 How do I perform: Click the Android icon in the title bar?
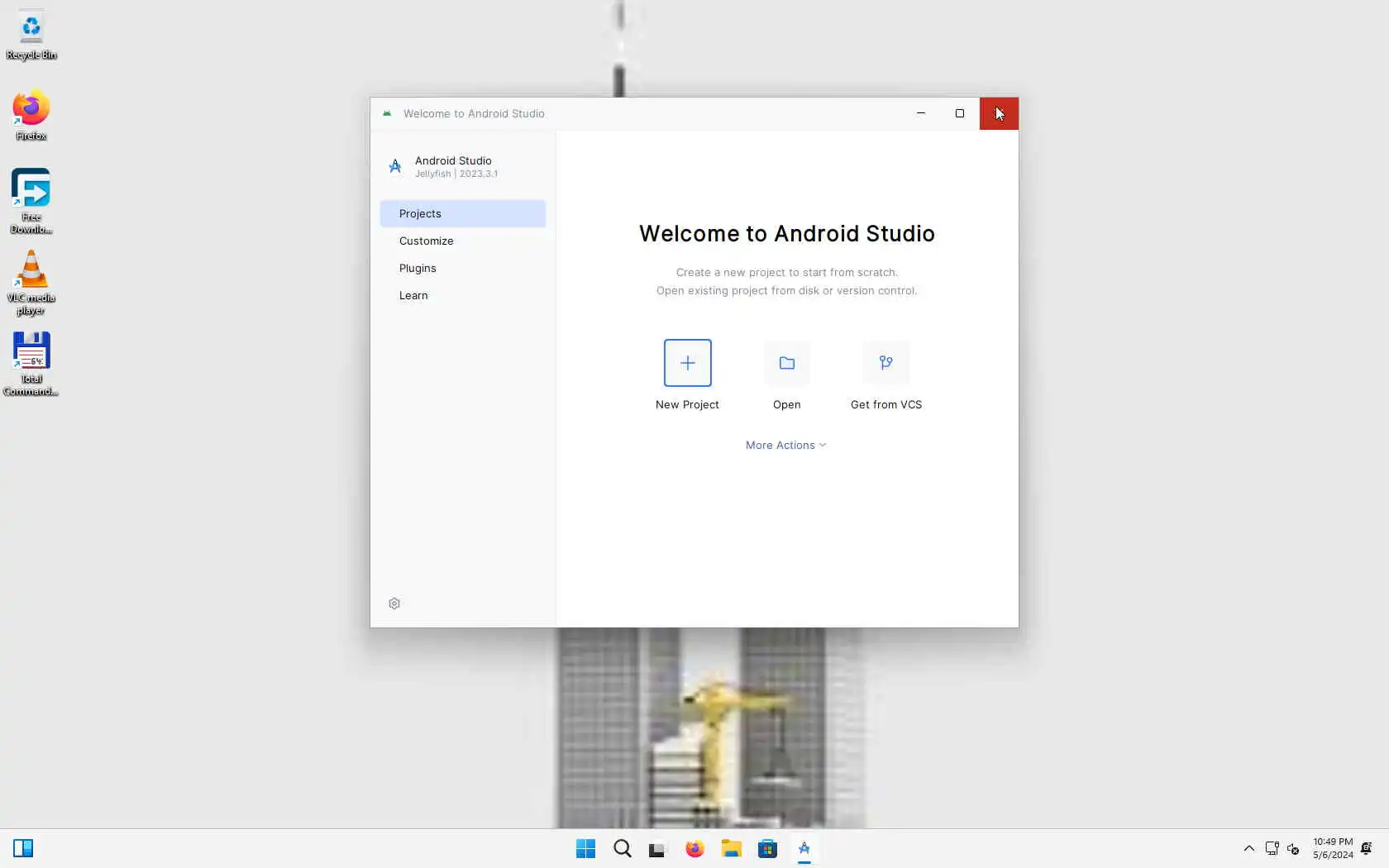(387, 113)
